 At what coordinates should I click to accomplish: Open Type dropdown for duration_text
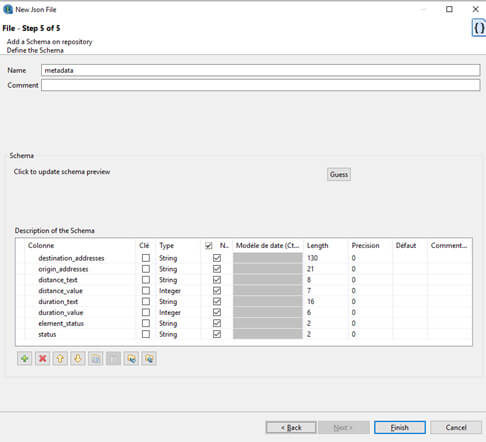click(168, 301)
